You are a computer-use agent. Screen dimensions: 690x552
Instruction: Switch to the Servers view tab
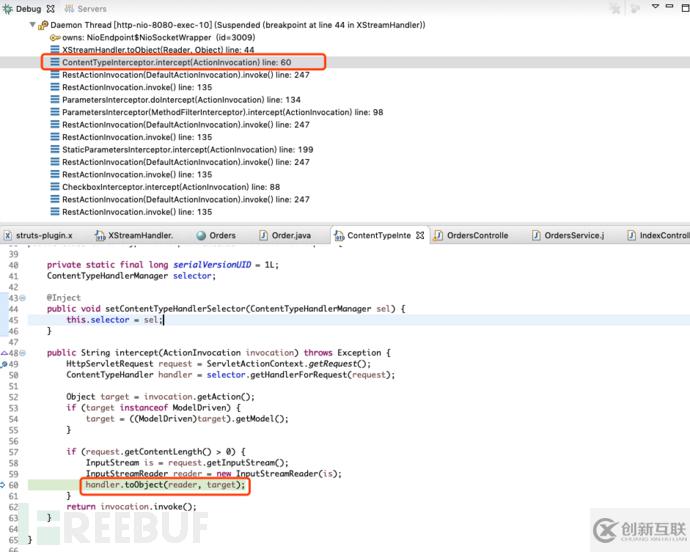[85, 8]
